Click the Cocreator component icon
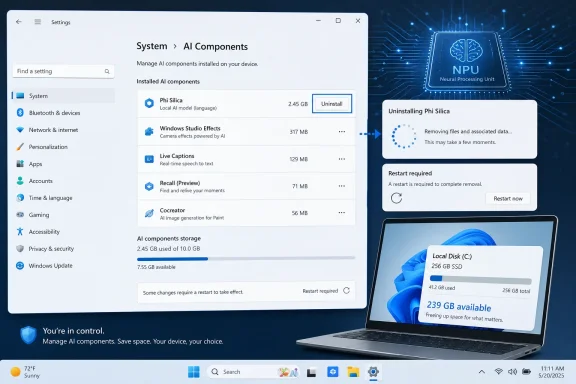The height and width of the screenshot is (384, 576). (x=149, y=213)
